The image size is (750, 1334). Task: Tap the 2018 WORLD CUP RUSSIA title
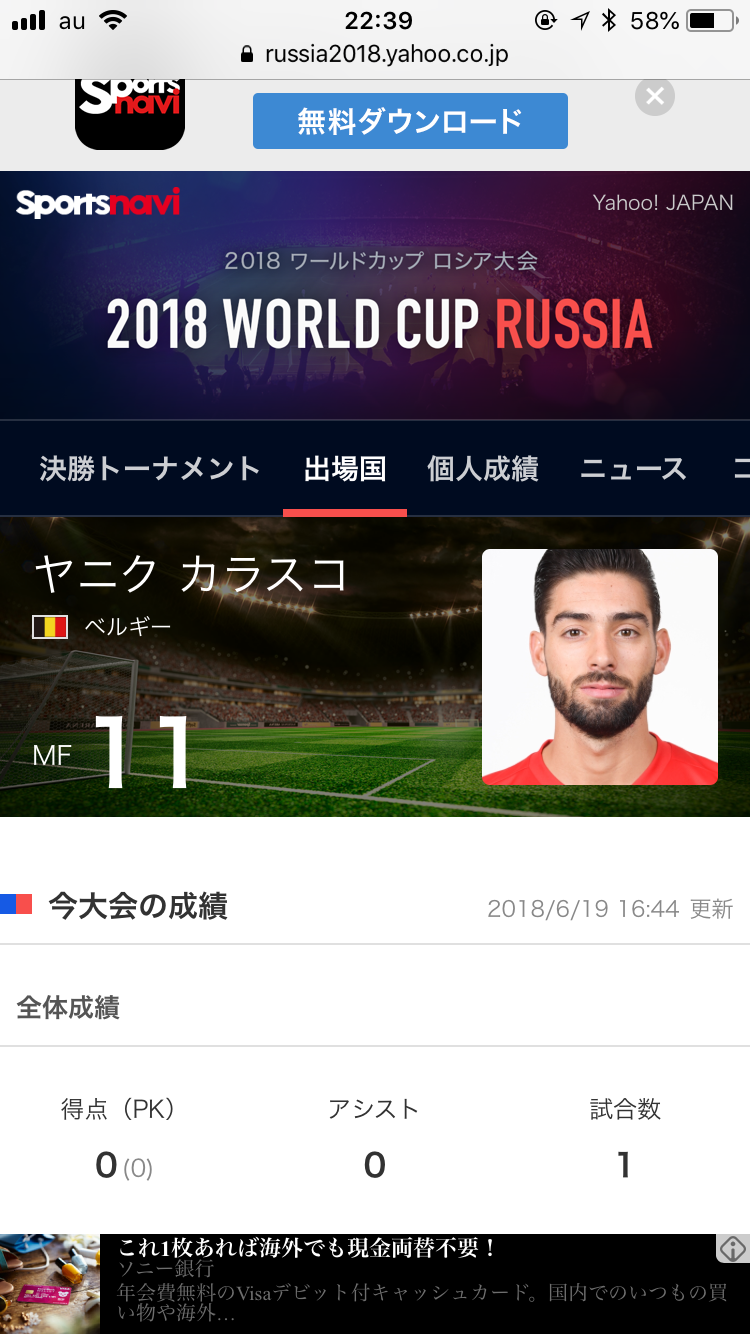pyautogui.click(x=379, y=324)
